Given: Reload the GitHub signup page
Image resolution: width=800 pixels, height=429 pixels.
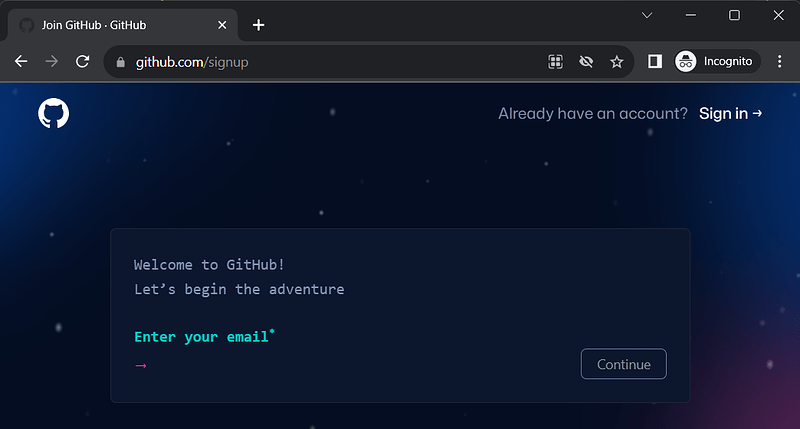Looking at the screenshot, I should 83,62.
